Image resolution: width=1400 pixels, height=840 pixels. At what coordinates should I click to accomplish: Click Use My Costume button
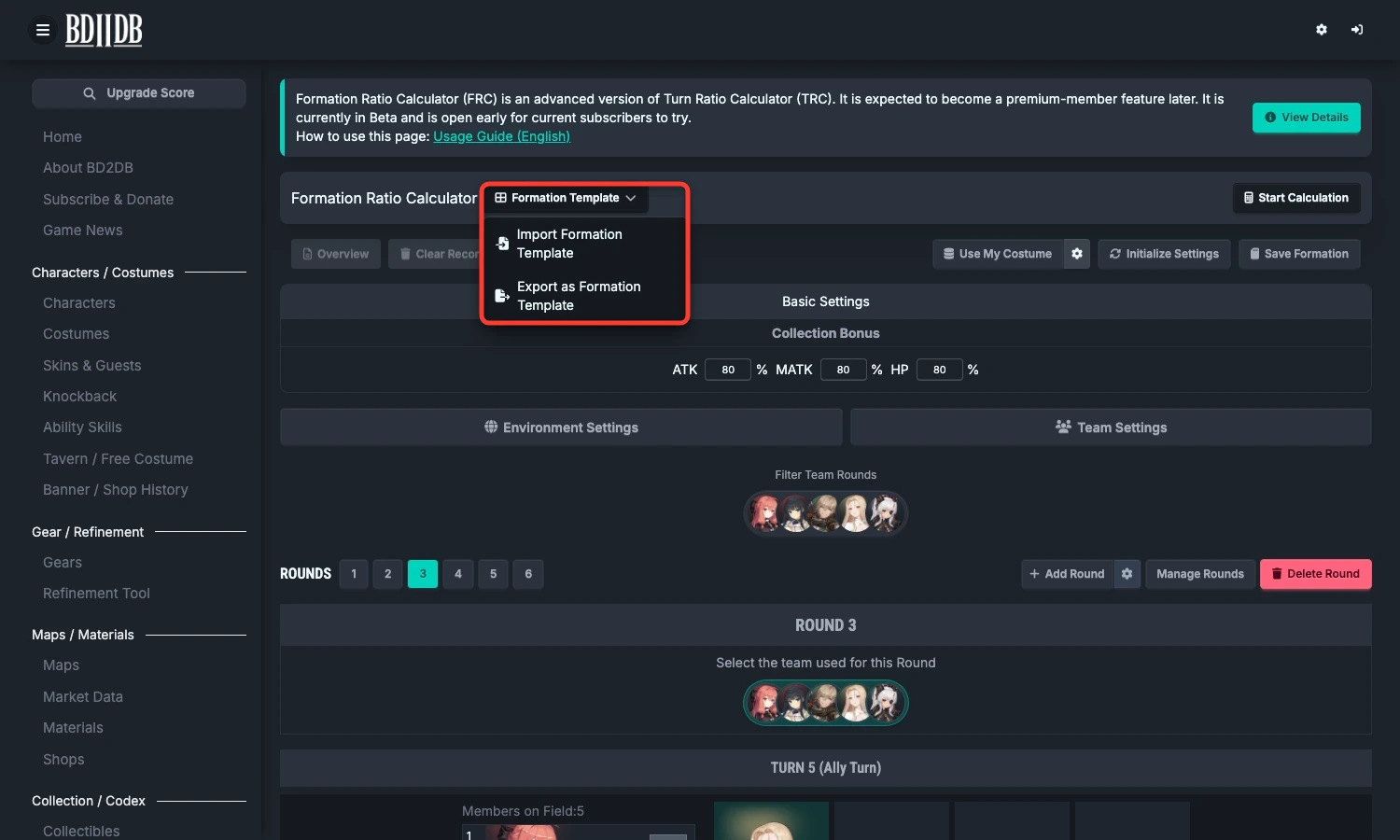pyautogui.click(x=998, y=254)
